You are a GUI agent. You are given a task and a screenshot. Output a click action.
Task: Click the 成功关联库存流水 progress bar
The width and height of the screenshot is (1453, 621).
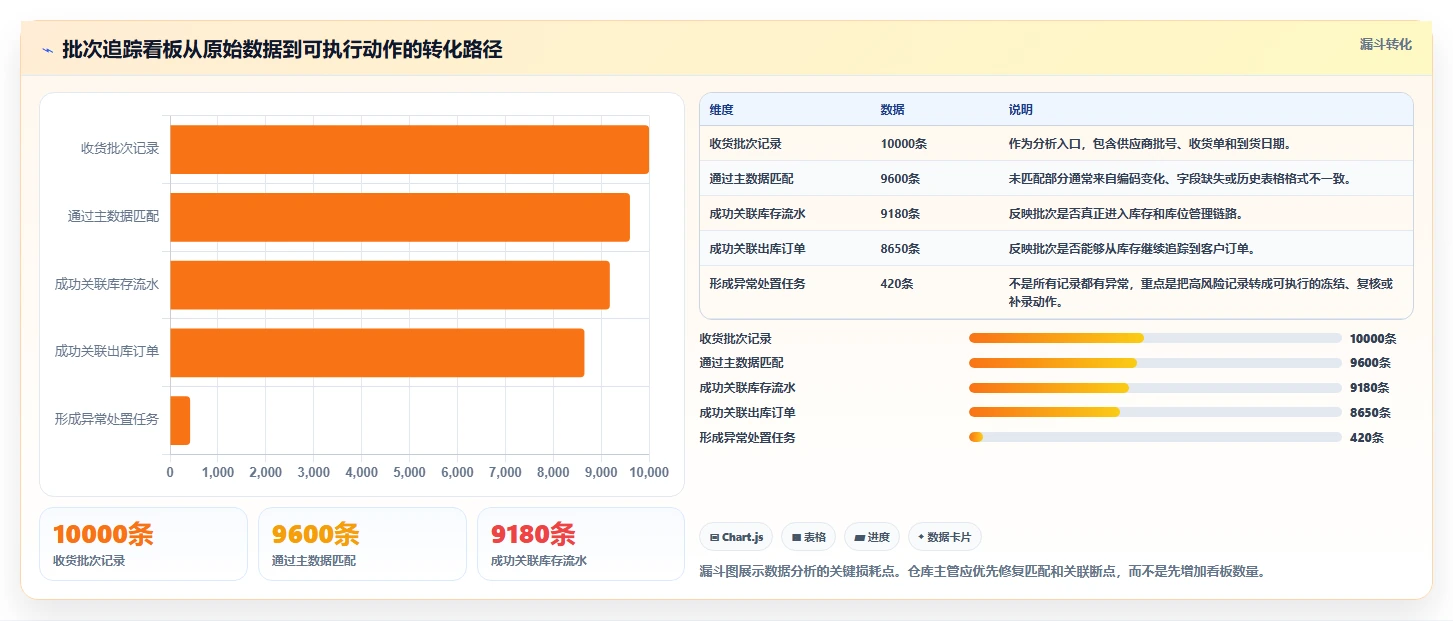point(1155,388)
